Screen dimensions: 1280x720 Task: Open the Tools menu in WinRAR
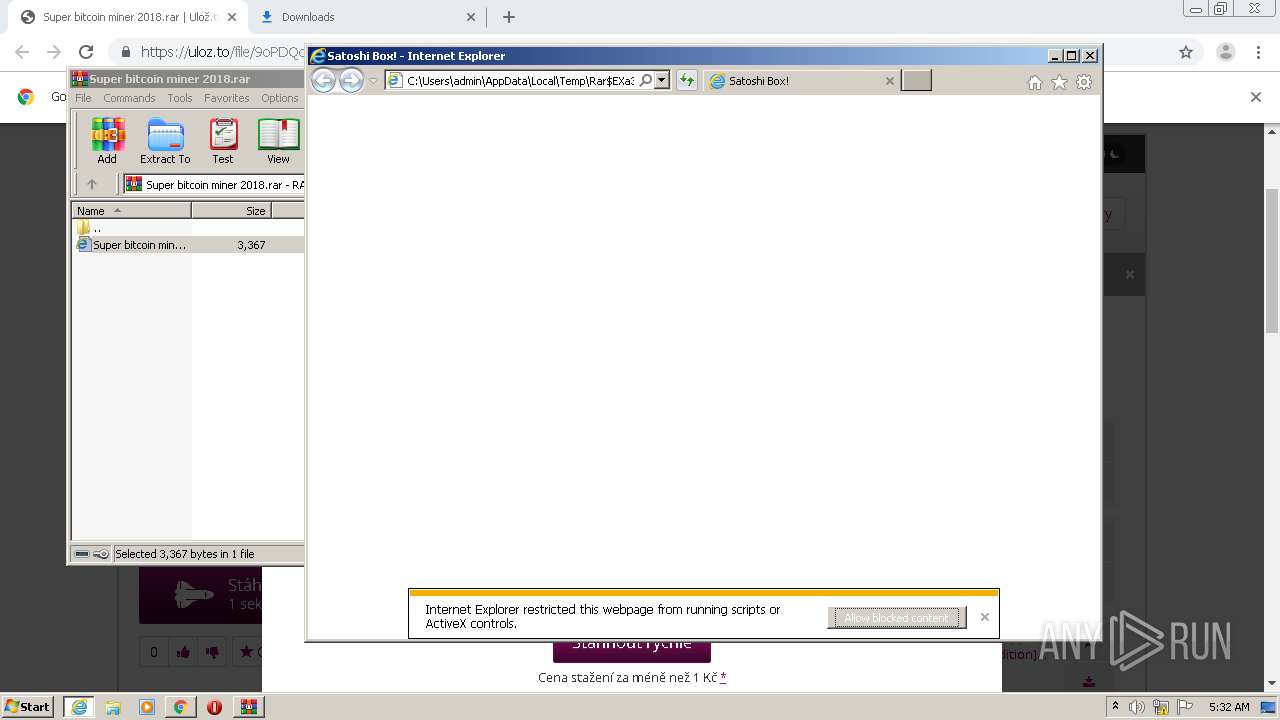point(180,98)
